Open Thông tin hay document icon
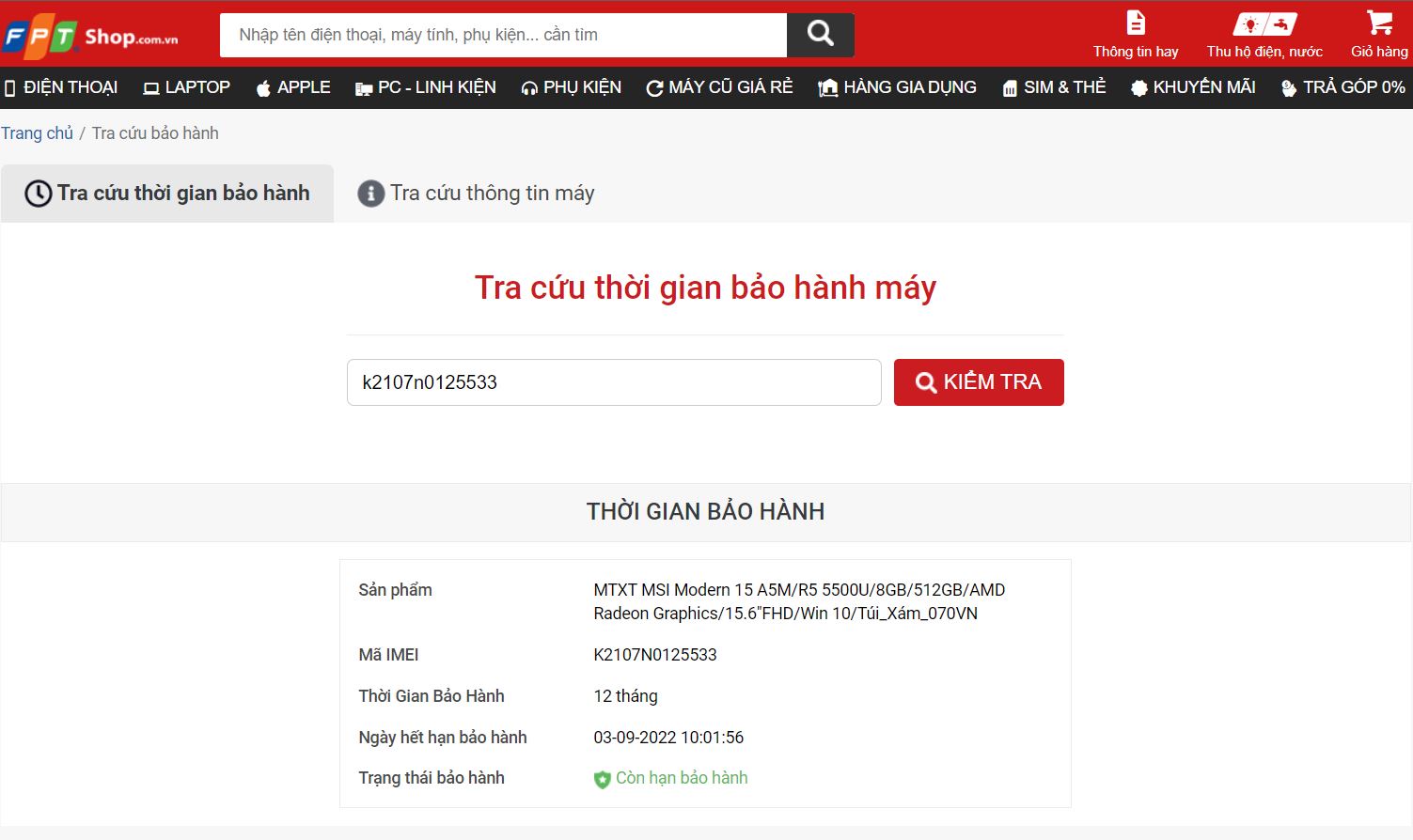Screen dimensions: 1413x840 point(1135,23)
